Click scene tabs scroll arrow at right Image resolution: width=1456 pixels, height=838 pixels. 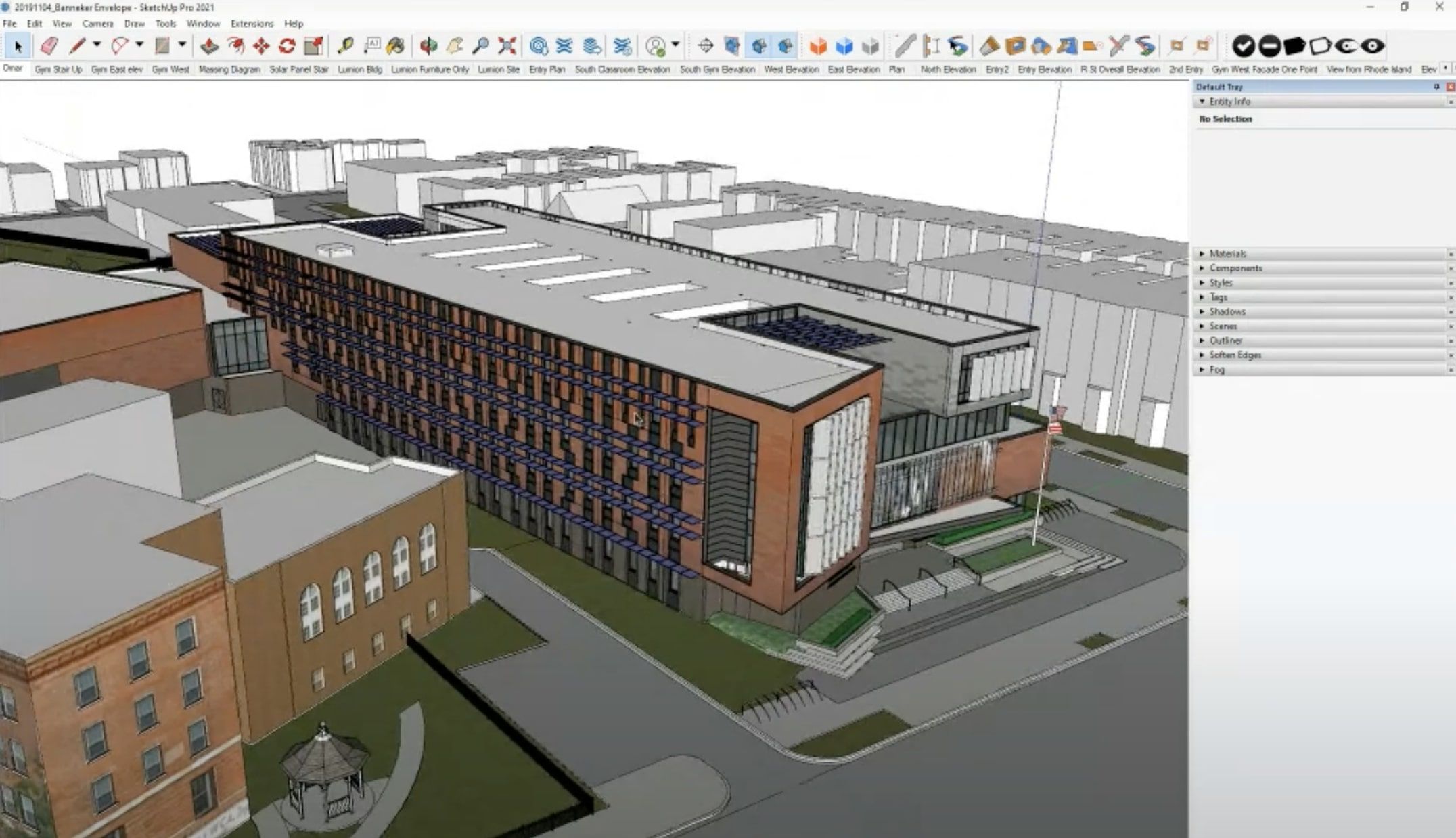click(x=1446, y=68)
